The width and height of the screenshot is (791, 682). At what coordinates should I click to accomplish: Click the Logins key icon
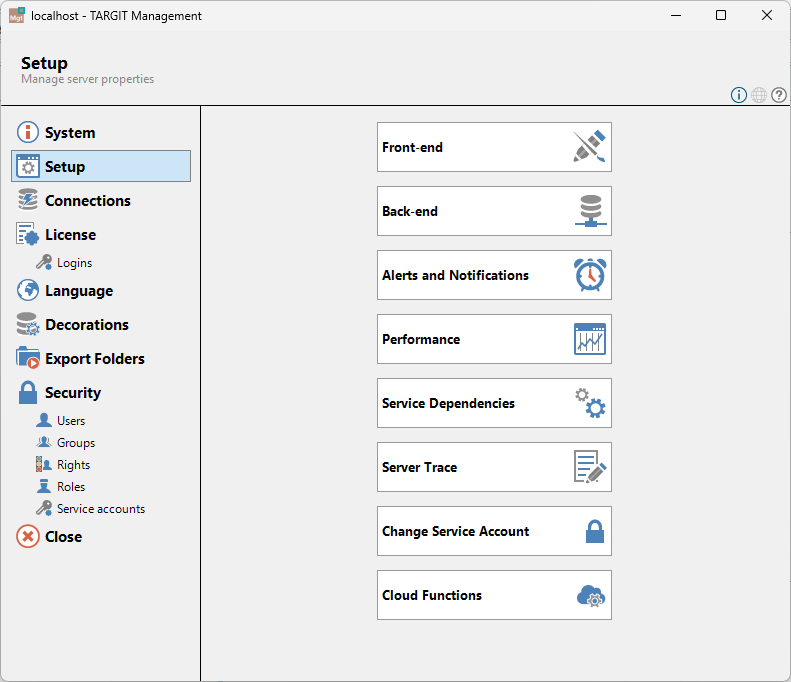tap(44, 262)
